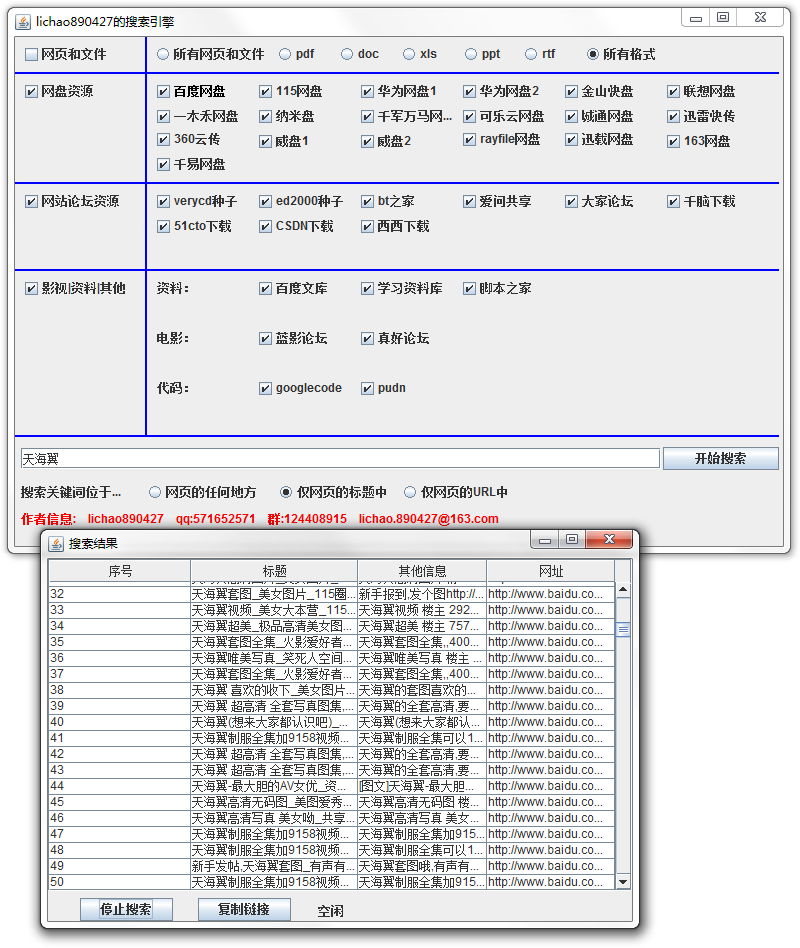
Task: Click the results scrollbar up arrow
Action: click(x=623, y=591)
